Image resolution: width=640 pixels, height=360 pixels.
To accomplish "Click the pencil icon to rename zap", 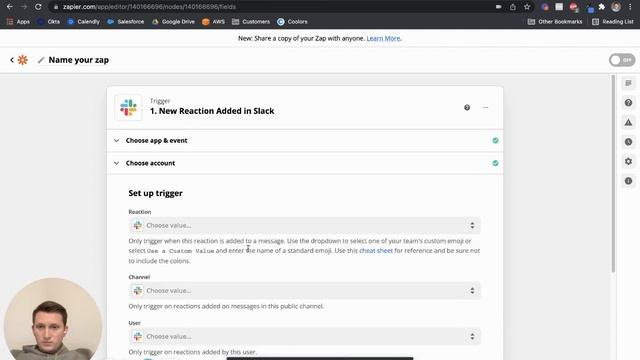I will [x=41, y=60].
